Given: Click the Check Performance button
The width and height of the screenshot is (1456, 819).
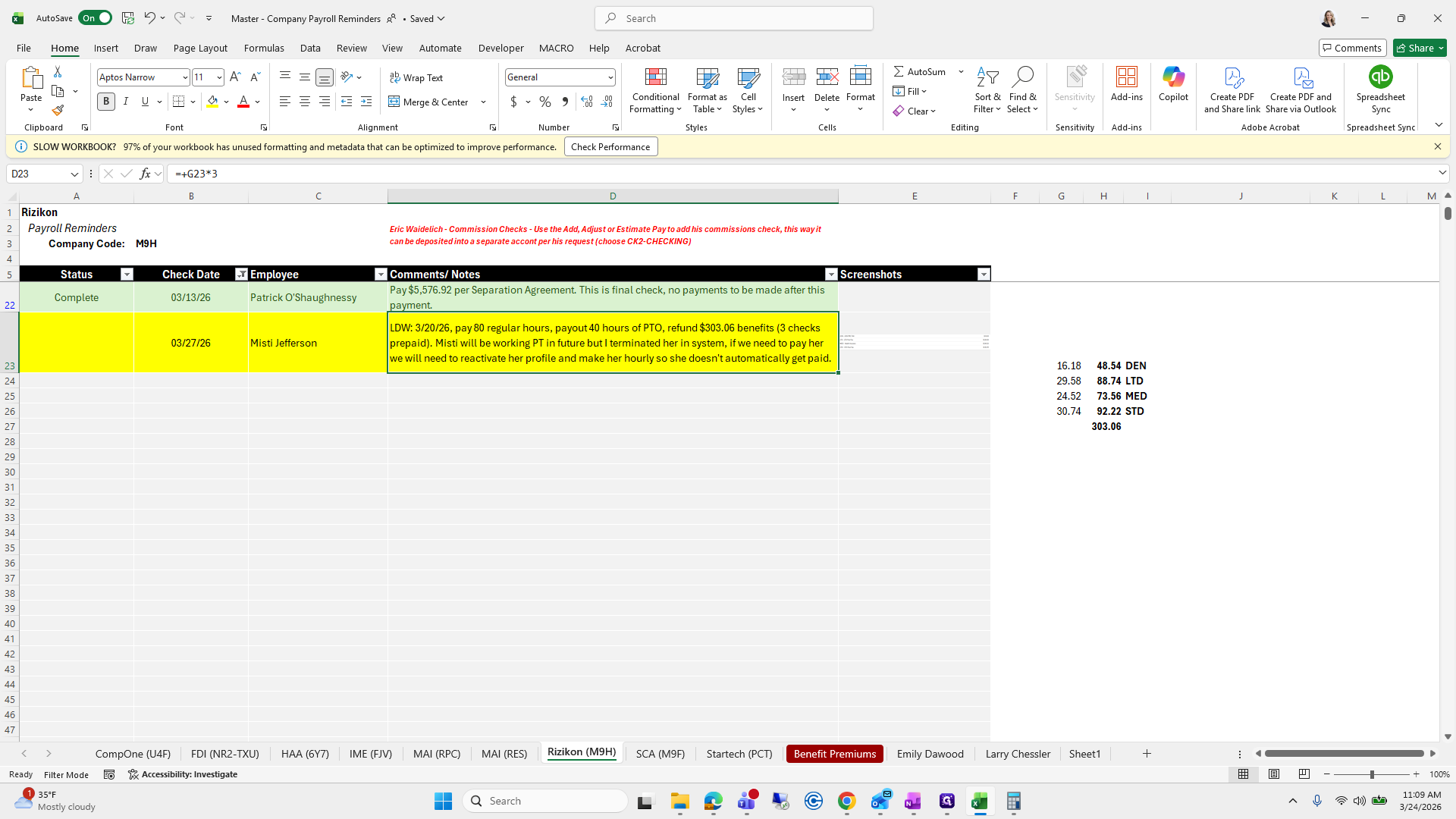Looking at the screenshot, I should click(610, 147).
